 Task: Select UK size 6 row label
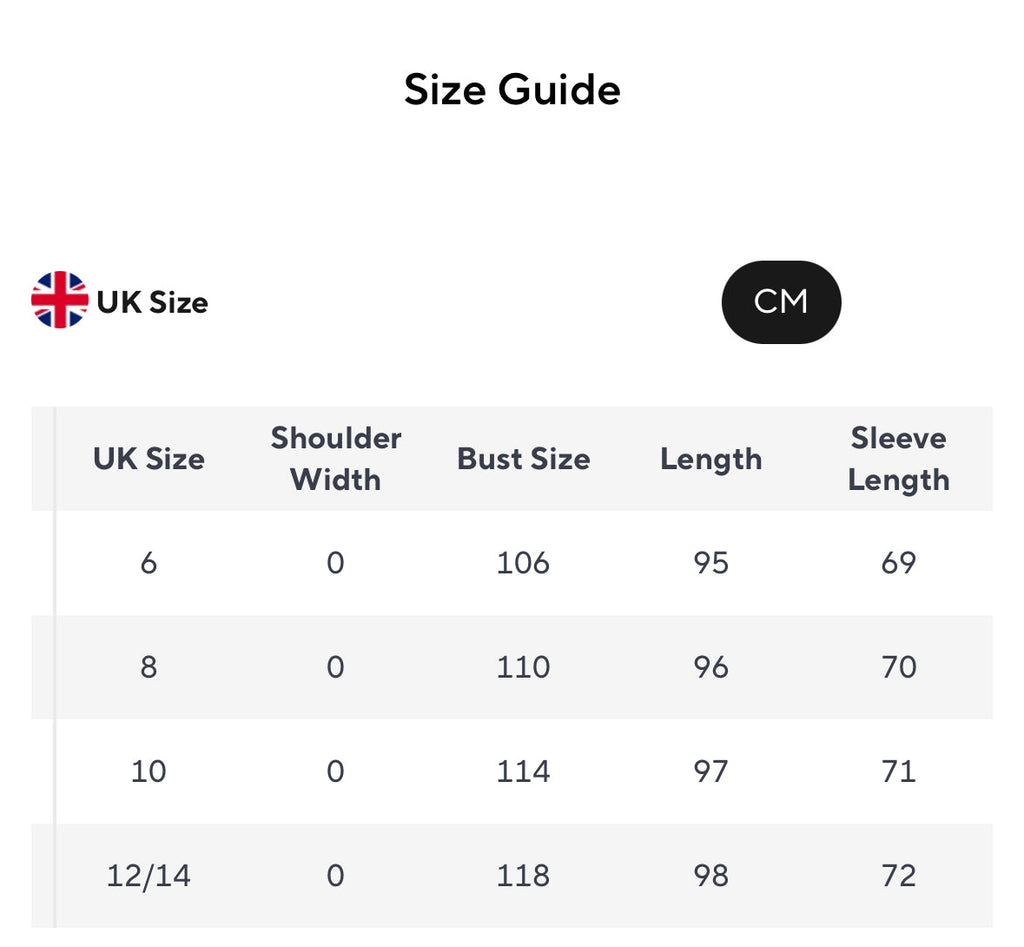148,563
